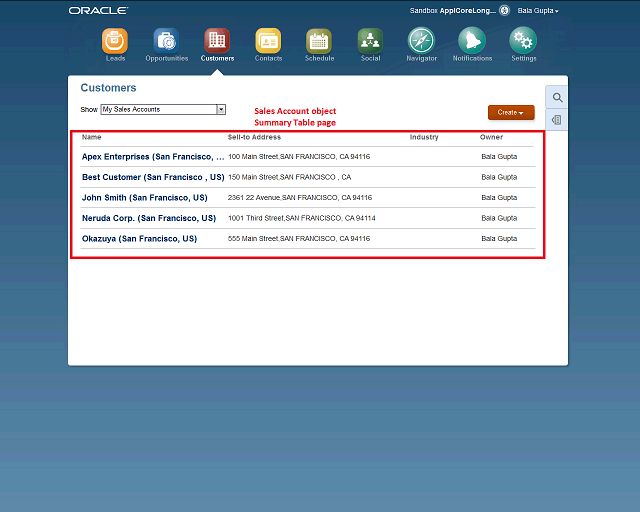Click owner Bala Gupta in Okazuya row
Screen dimensions: 640x512
point(499,238)
